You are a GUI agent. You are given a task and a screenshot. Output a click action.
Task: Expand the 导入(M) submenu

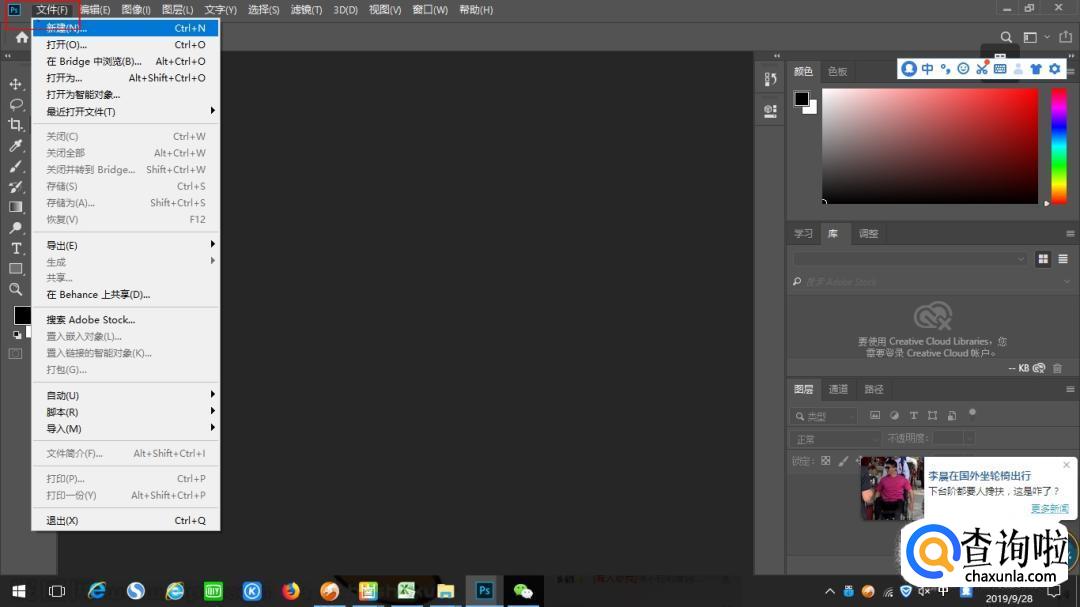(126, 429)
